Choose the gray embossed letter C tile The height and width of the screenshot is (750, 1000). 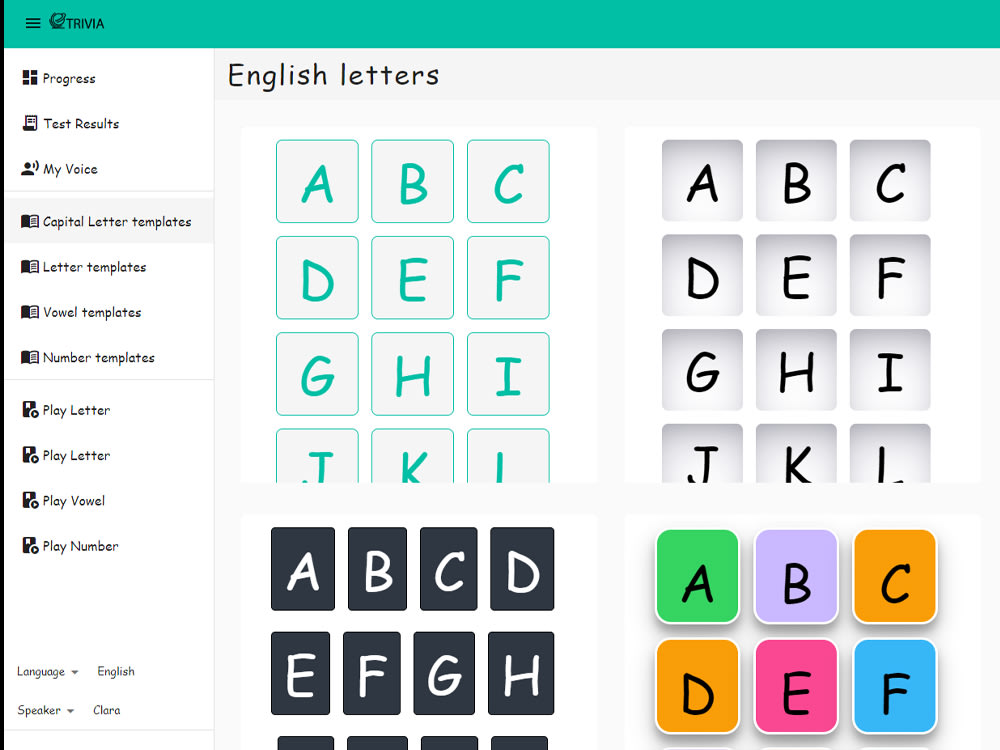point(890,180)
